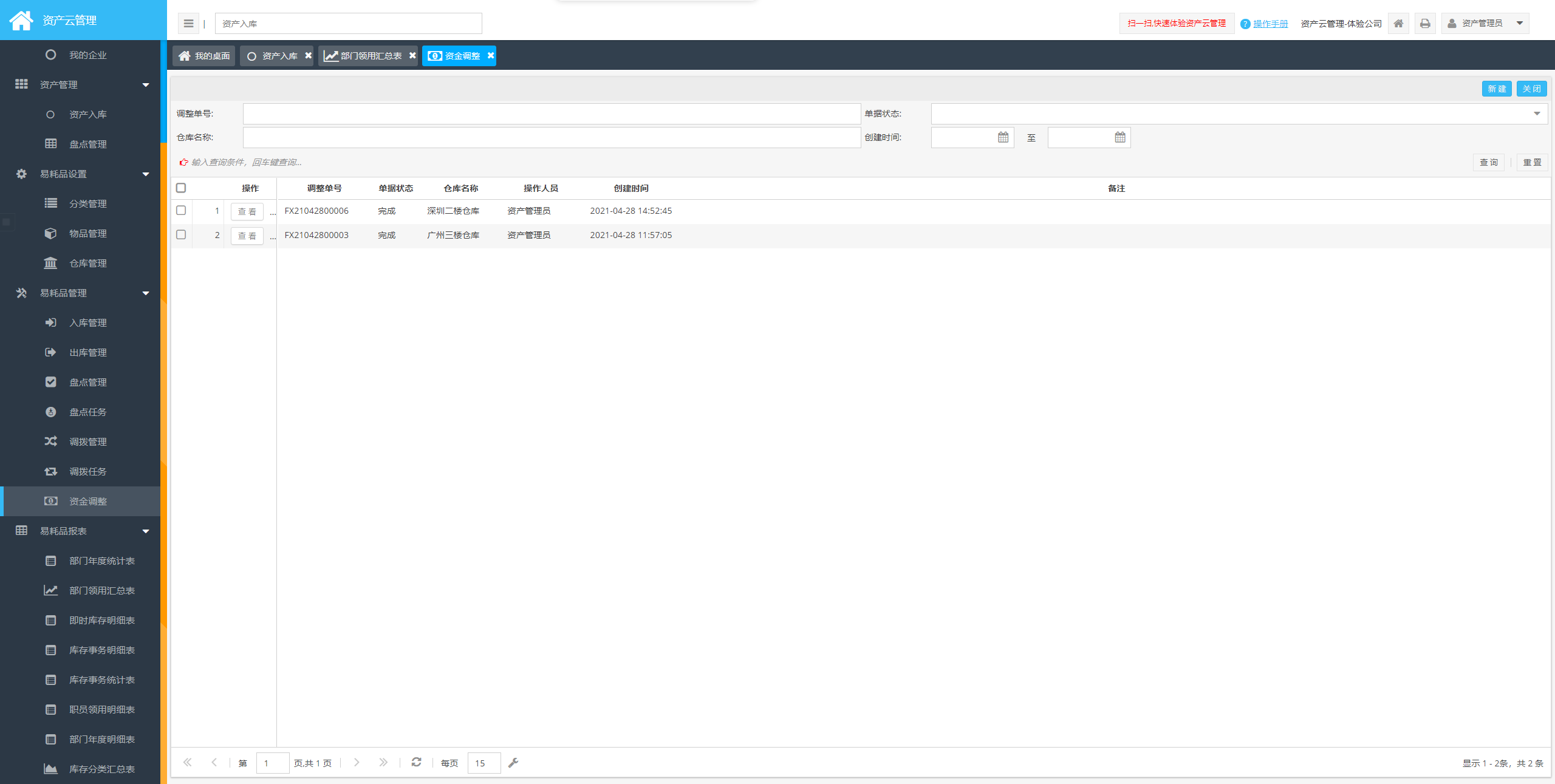Viewport: 1555px width, 784px height.
Task: Open 我的企业 in sidebar
Action: coord(80,55)
